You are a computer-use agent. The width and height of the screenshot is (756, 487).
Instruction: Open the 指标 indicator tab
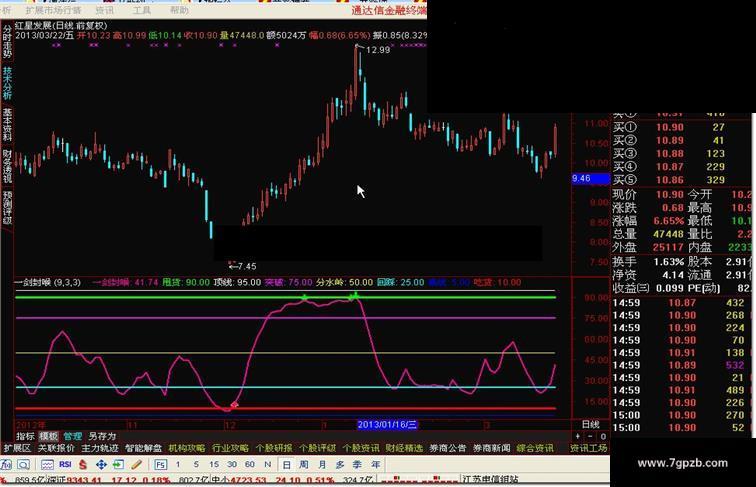pyautogui.click(x=25, y=436)
